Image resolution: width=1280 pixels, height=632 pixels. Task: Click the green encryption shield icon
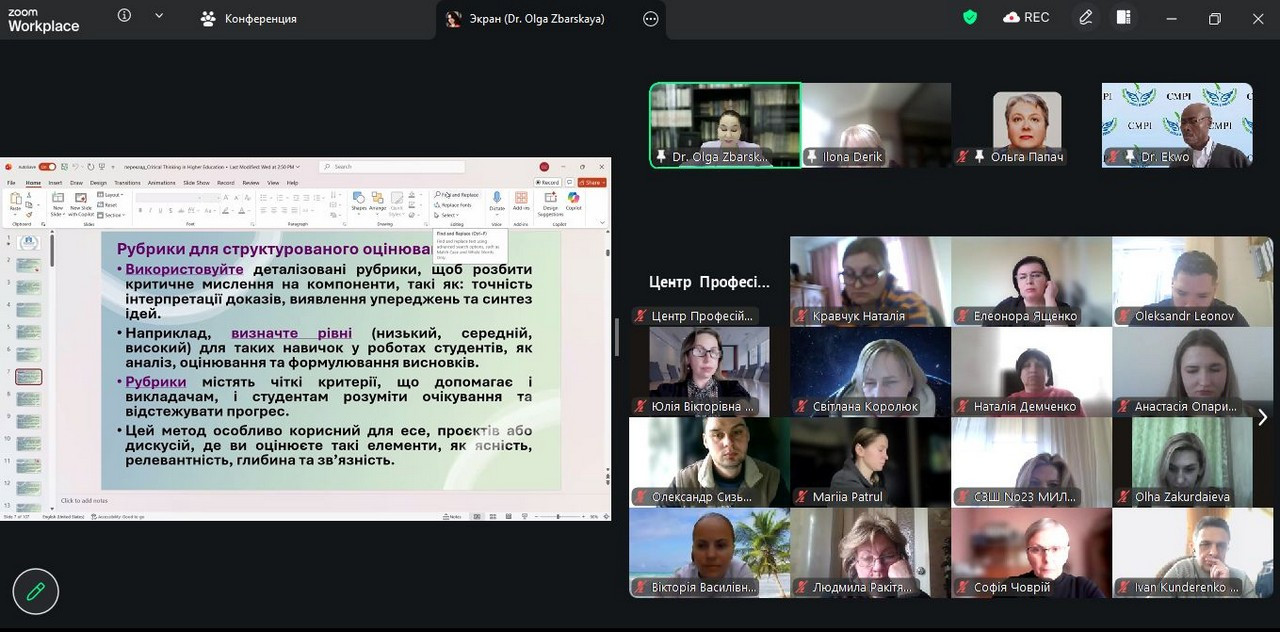tap(970, 17)
